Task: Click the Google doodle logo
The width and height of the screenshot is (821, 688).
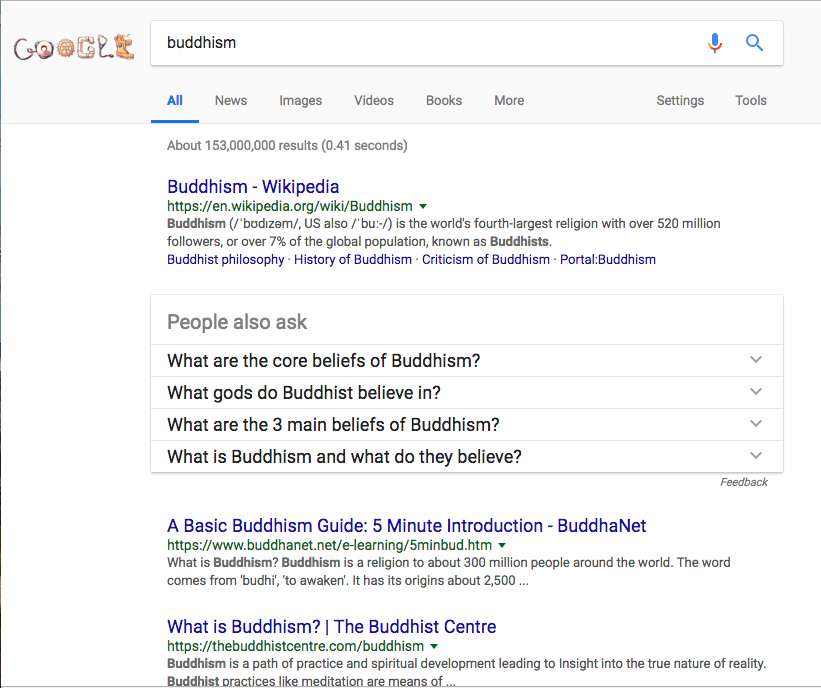Action: click(74, 47)
